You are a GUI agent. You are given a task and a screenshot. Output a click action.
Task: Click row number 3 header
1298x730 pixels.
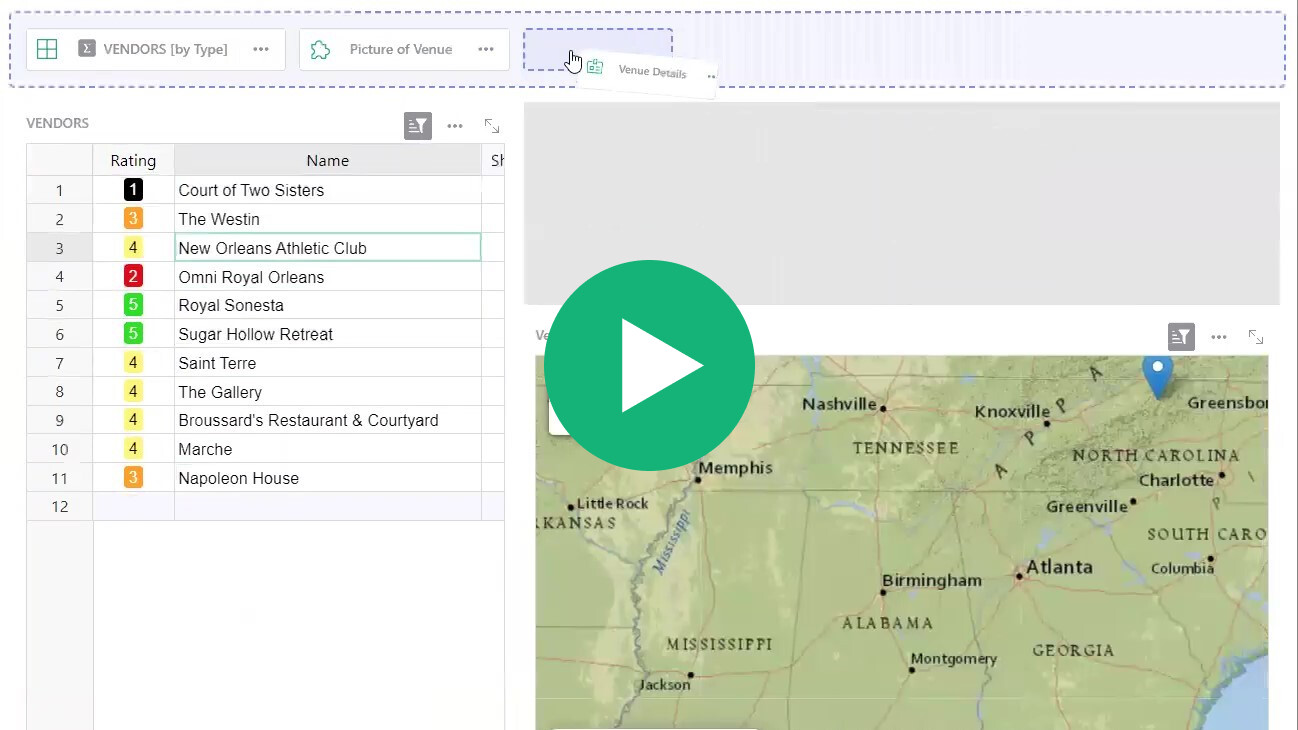(x=60, y=248)
